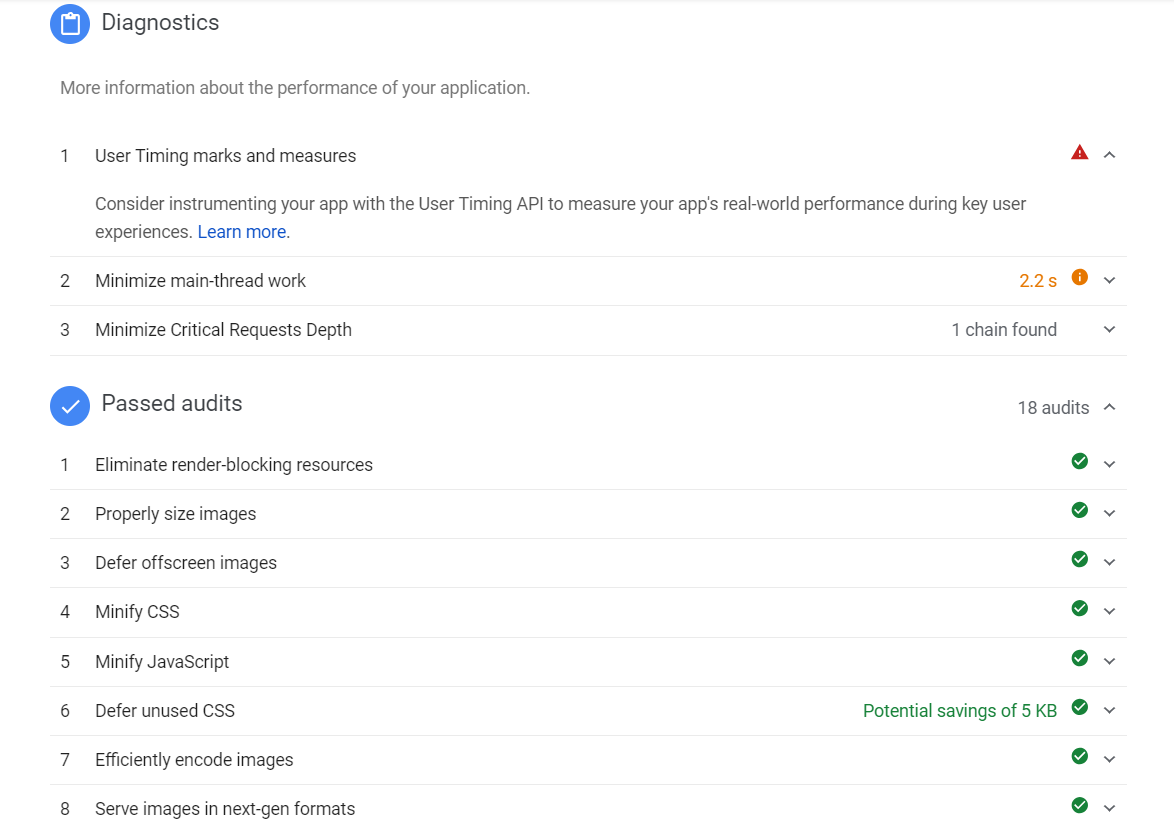1174x829 pixels.
Task: Open the Learn more link
Action: pyautogui.click(x=243, y=232)
